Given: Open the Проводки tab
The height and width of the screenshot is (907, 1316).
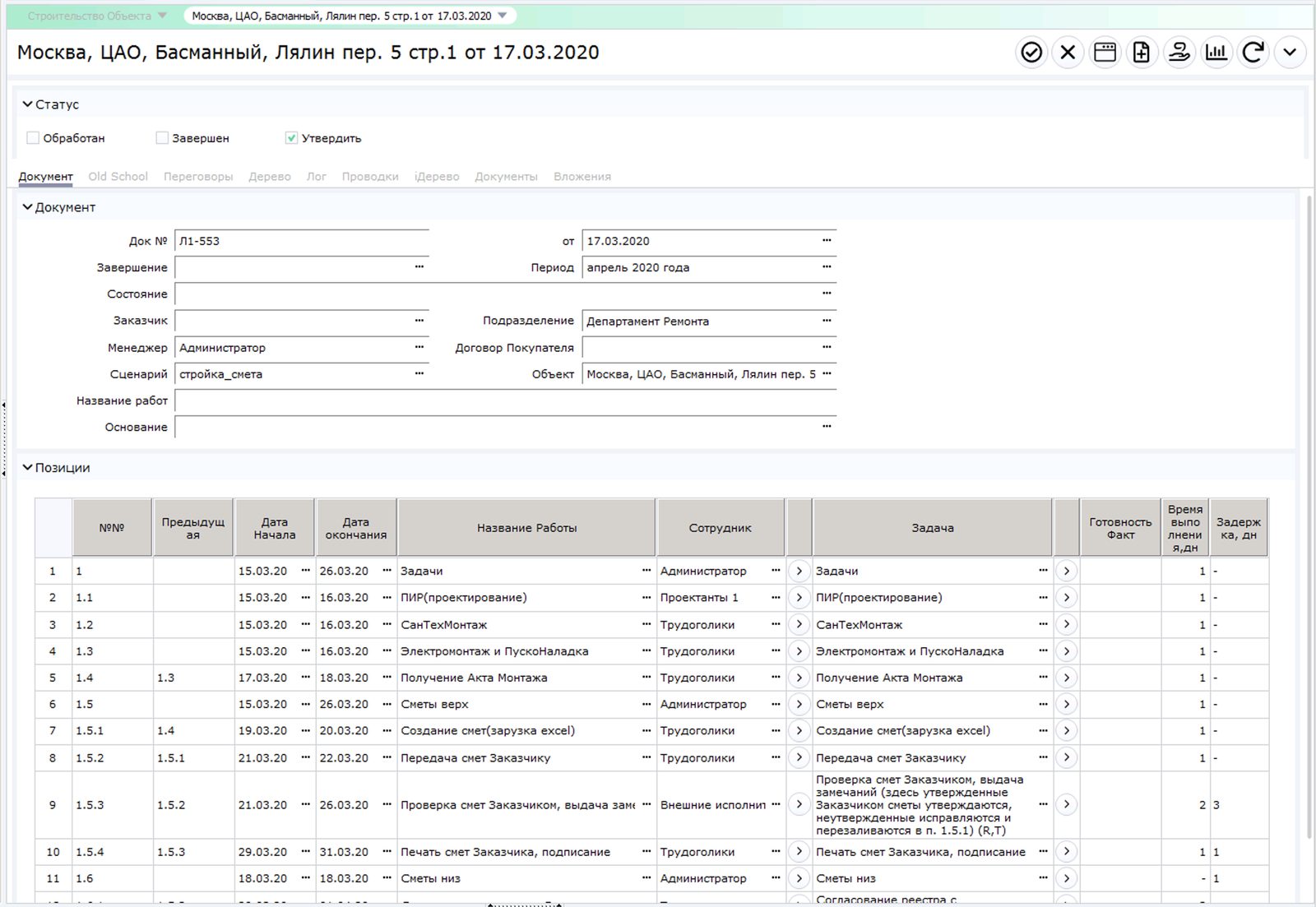Looking at the screenshot, I should point(370,177).
